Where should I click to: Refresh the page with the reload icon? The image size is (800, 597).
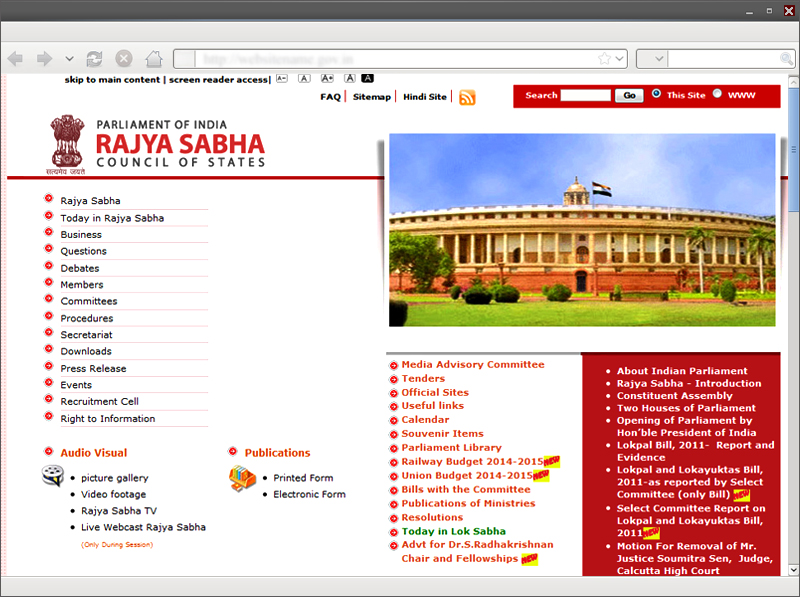[x=94, y=58]
